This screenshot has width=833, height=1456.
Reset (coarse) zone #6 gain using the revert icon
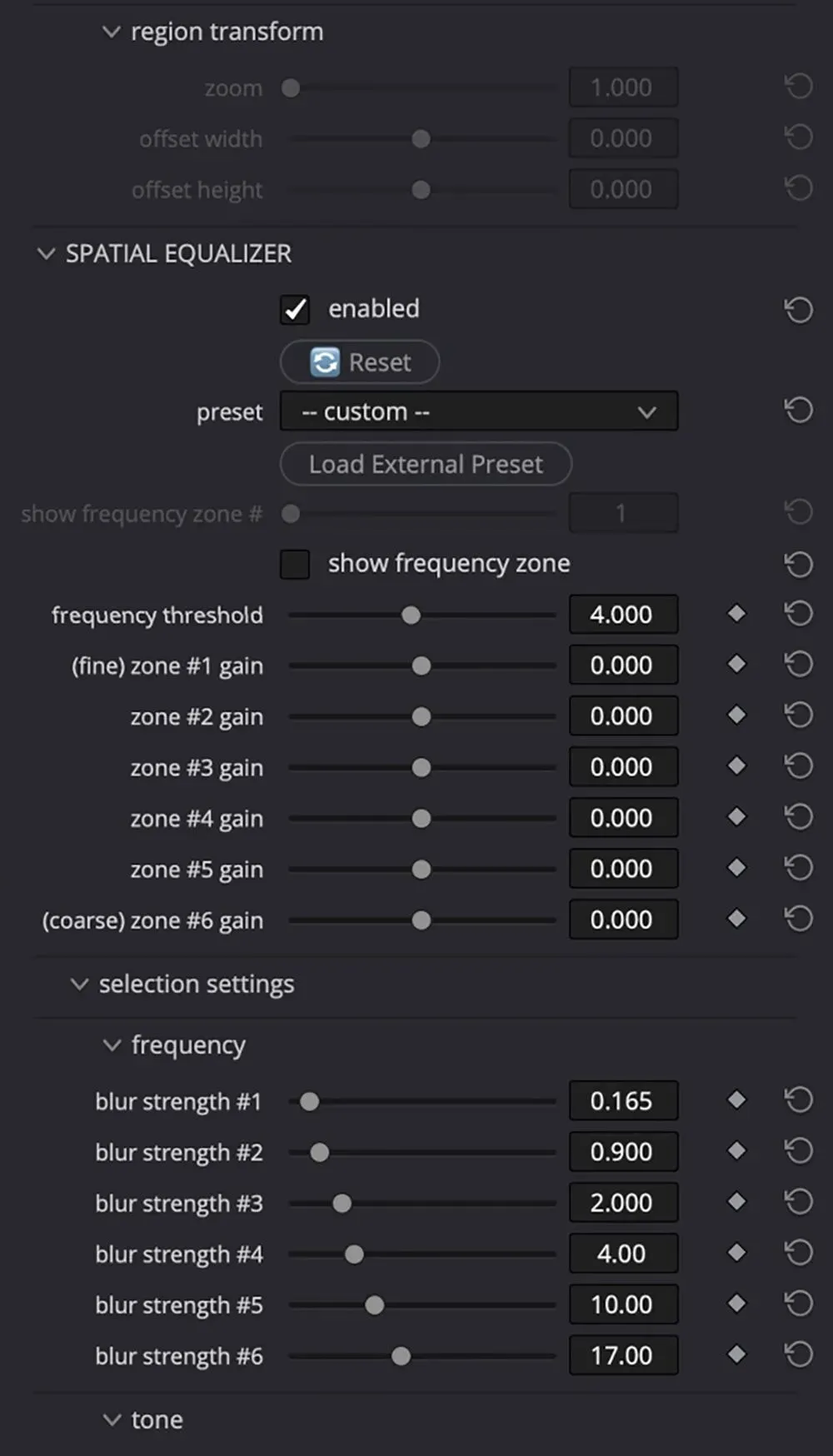798,920
